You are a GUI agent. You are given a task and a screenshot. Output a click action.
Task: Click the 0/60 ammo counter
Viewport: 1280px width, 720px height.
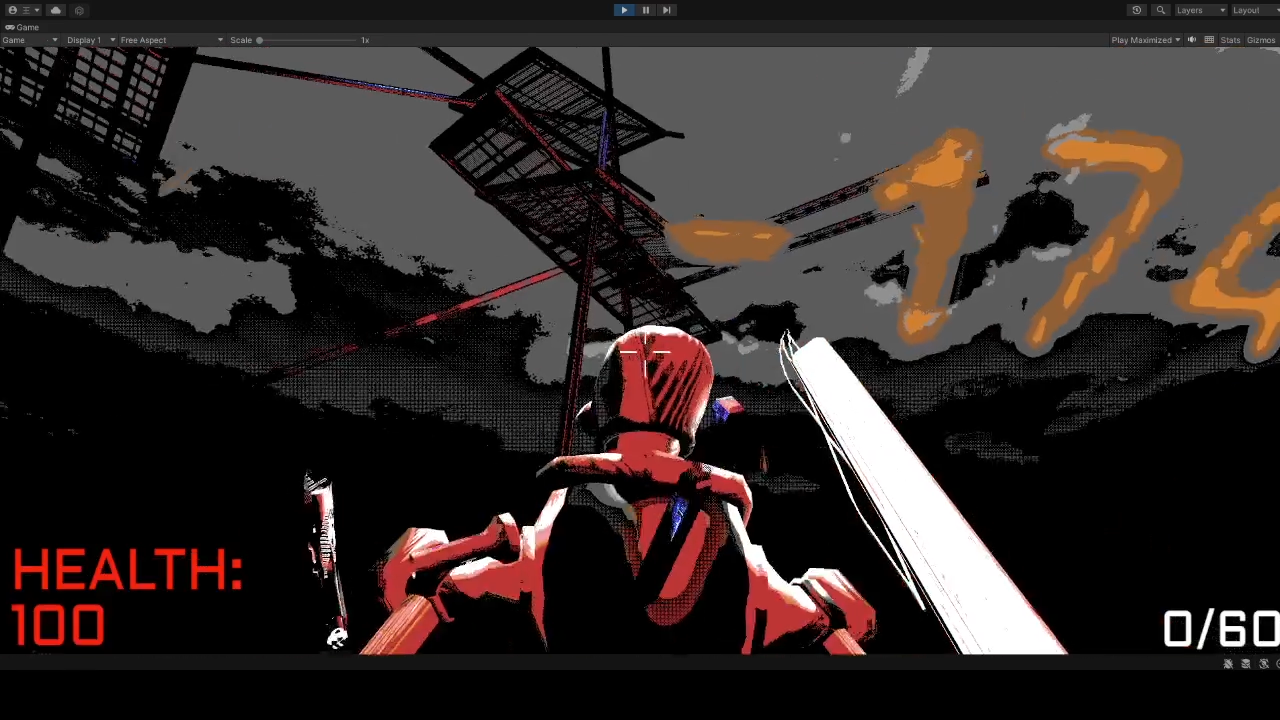pos(1221,630)
